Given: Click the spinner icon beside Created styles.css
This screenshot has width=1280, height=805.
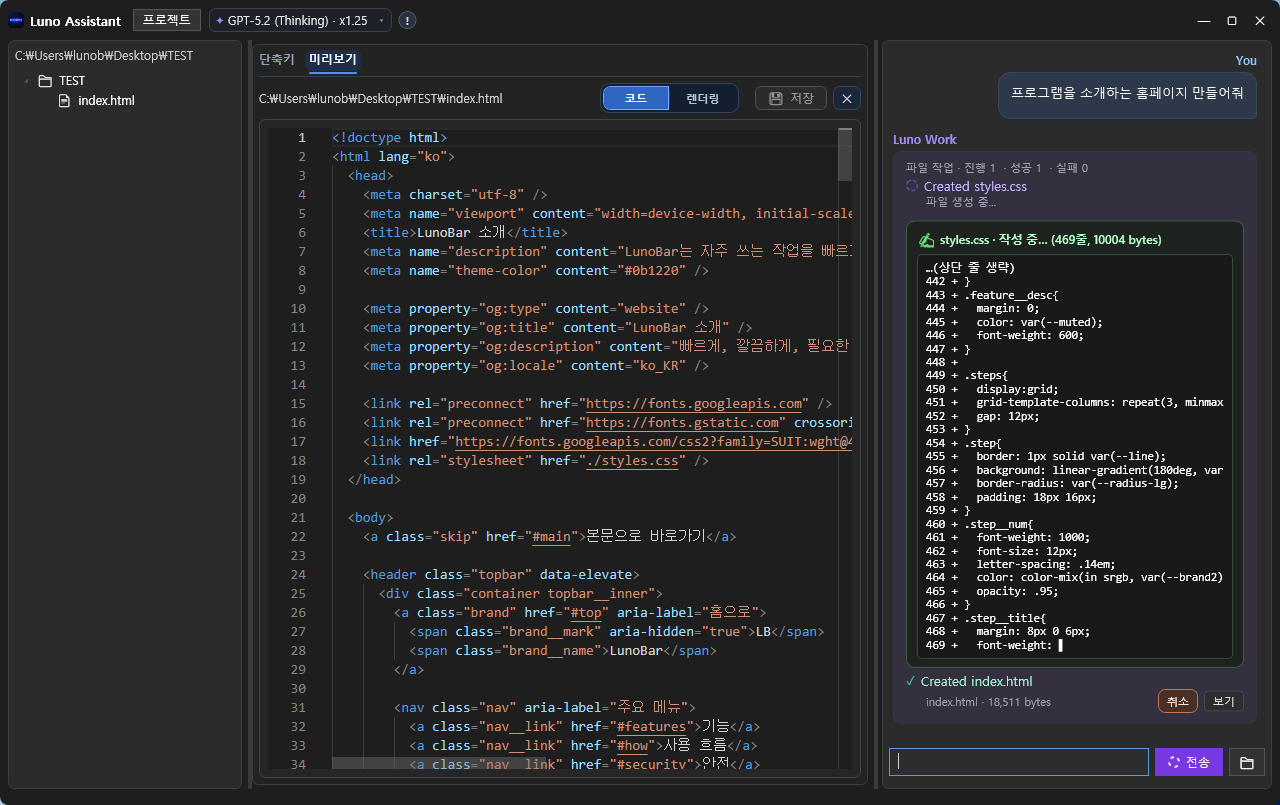Looking at the screenshot, I should (x=911, y=186).
